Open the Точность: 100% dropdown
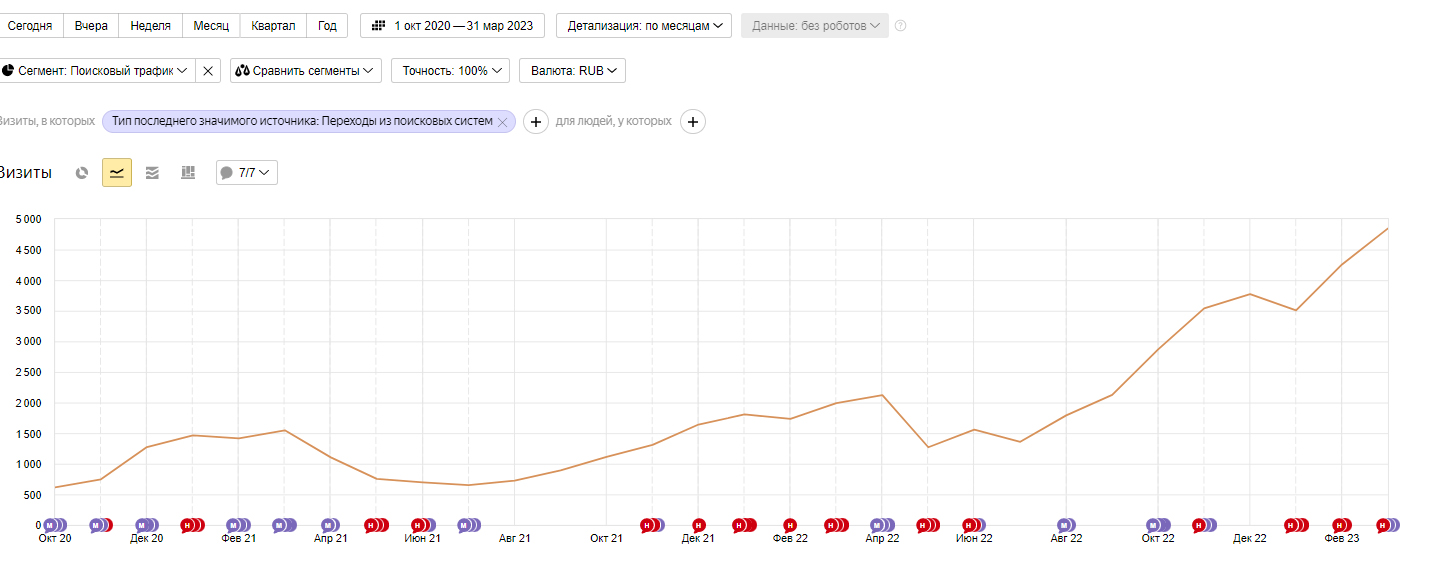Viewport: 1432px width, 571px height. (x=450, y=71)
